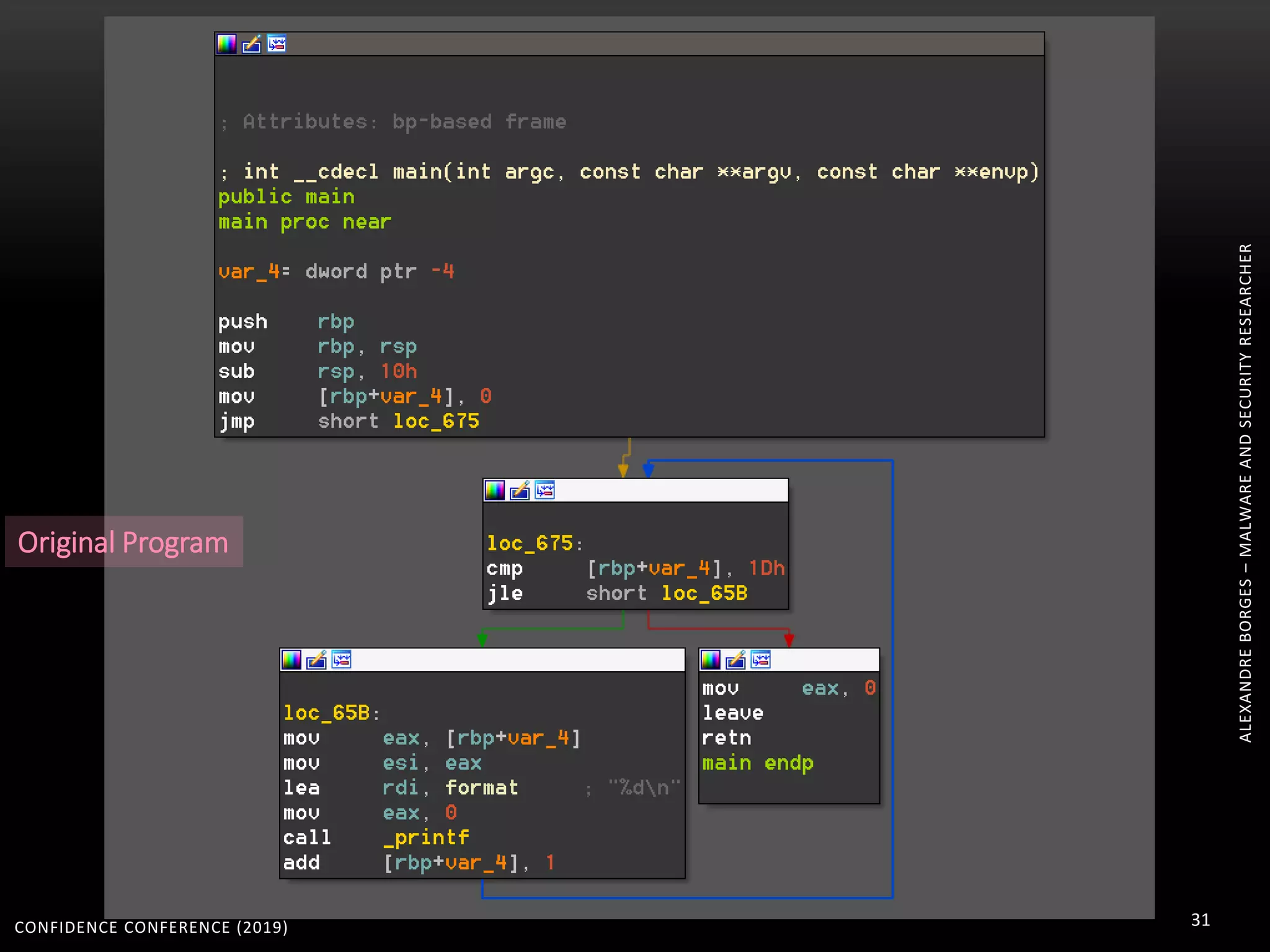
Task: Click the 'mov eax, 0' line in the main endp node
Action: tap(789, 688)
